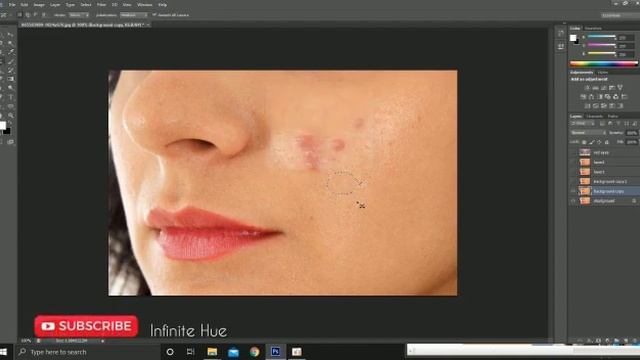Open collapsed Properties panel icon
The width and height of the screenshot is (640, 360).
coord(561,47)
